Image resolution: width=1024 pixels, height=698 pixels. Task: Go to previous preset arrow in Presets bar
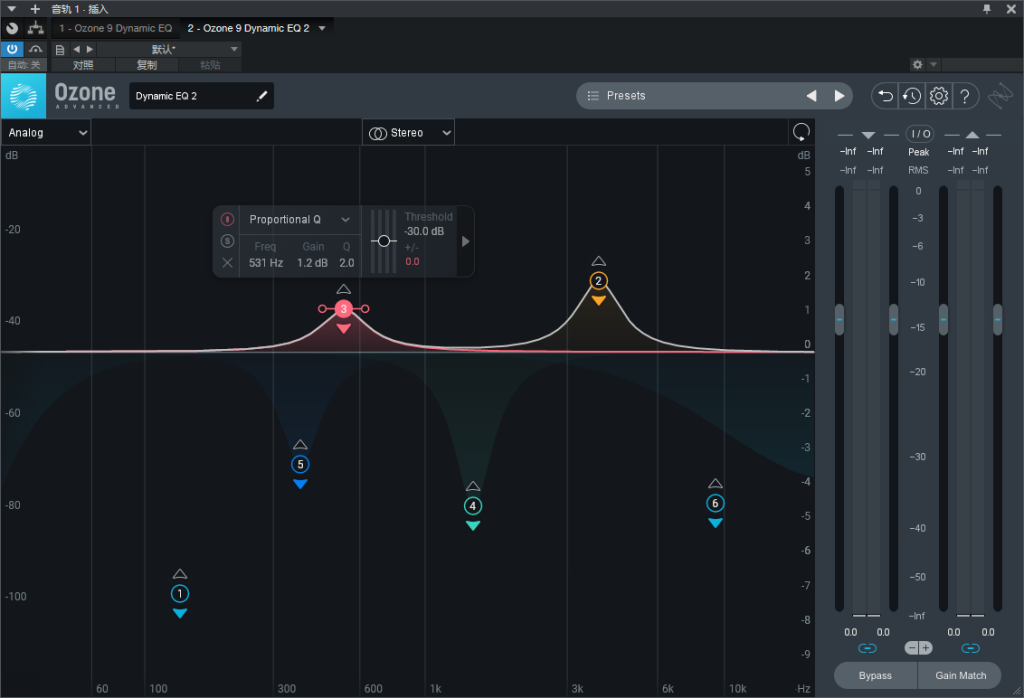811,96
